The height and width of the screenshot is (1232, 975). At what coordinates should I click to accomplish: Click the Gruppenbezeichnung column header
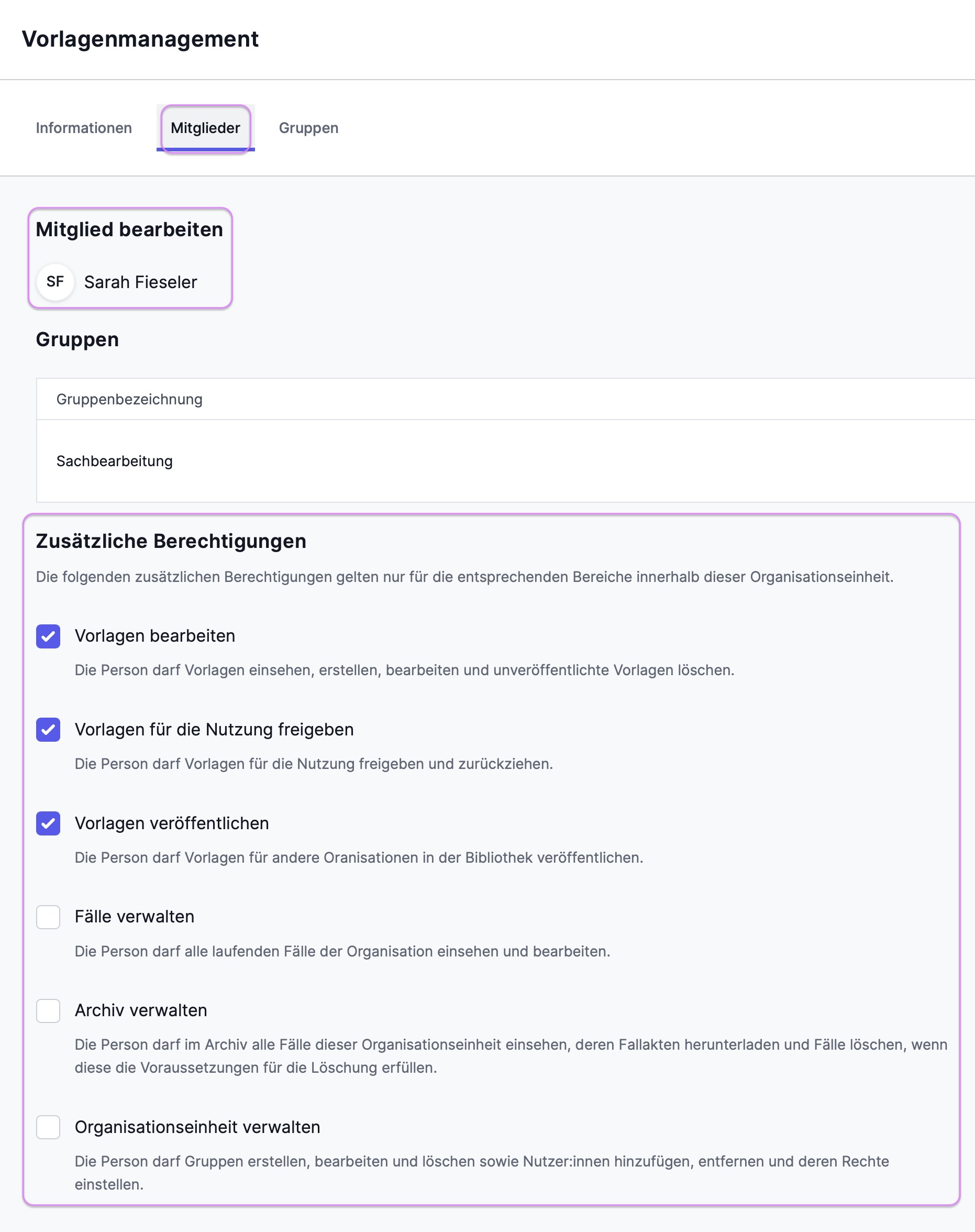tap(129, 399)
